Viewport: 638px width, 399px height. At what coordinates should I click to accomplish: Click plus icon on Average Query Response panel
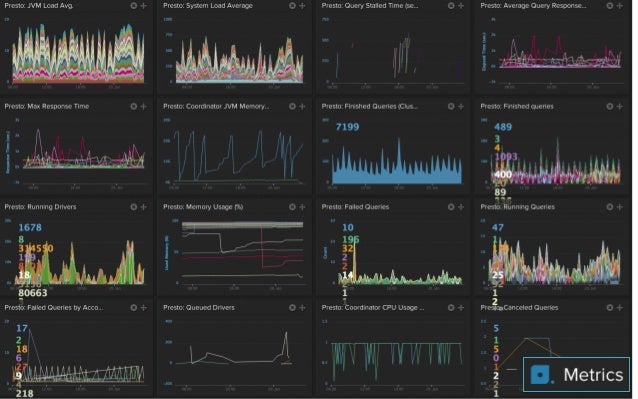point(620,6)
